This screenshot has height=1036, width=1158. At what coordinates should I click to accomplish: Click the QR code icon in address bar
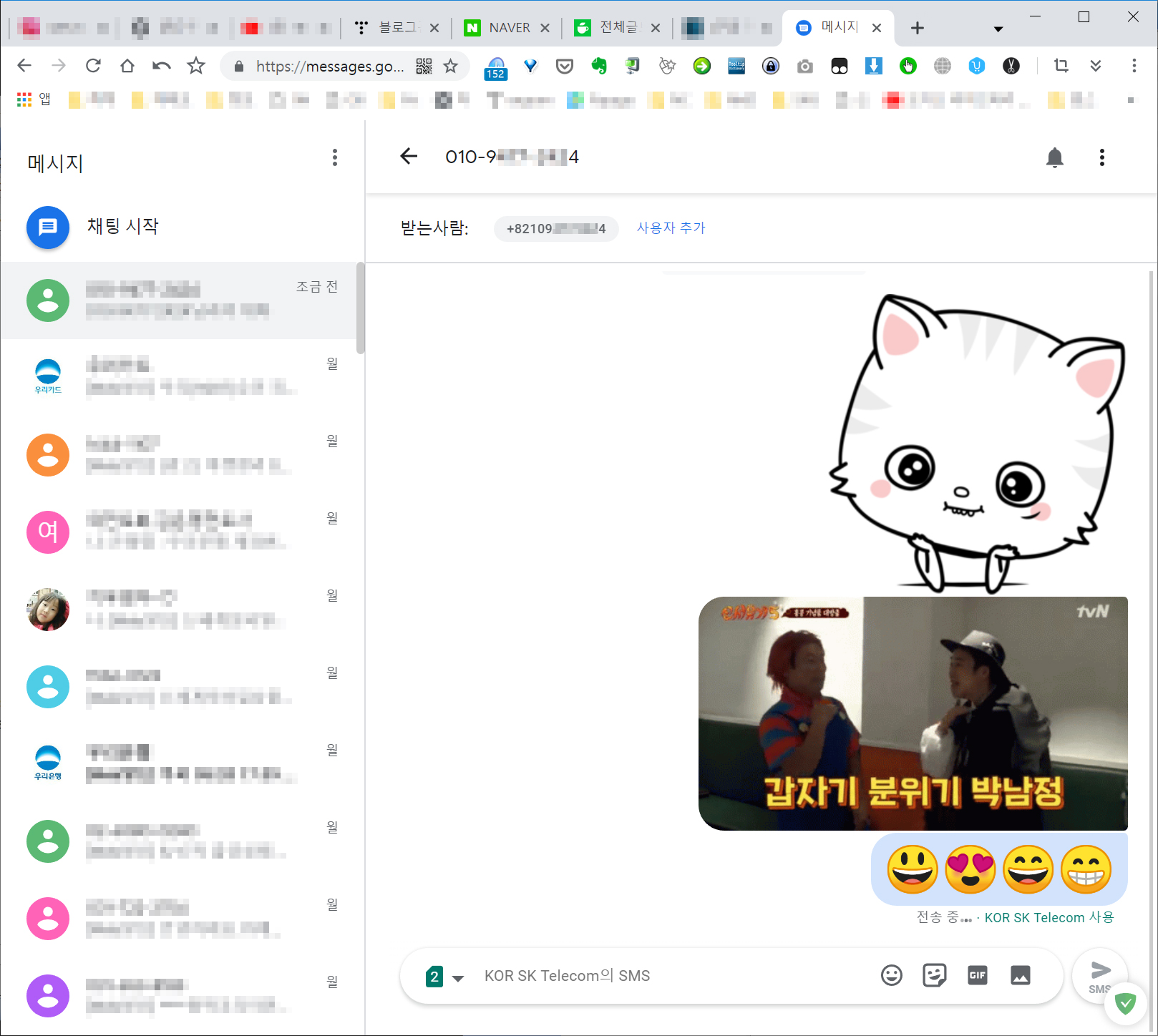pos(424,67)
